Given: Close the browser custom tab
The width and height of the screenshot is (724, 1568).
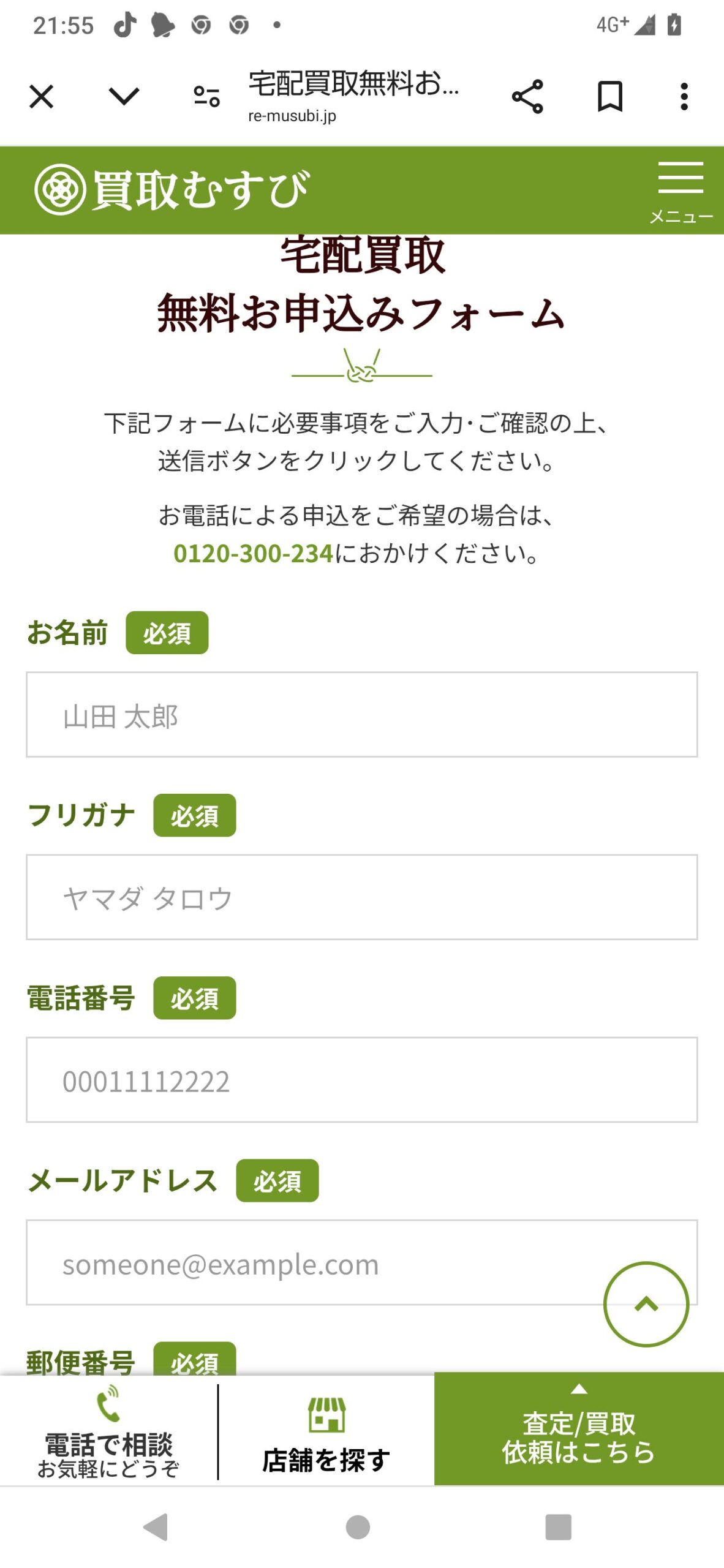Looking at the screenshot, I should click(x=41, y=97).
